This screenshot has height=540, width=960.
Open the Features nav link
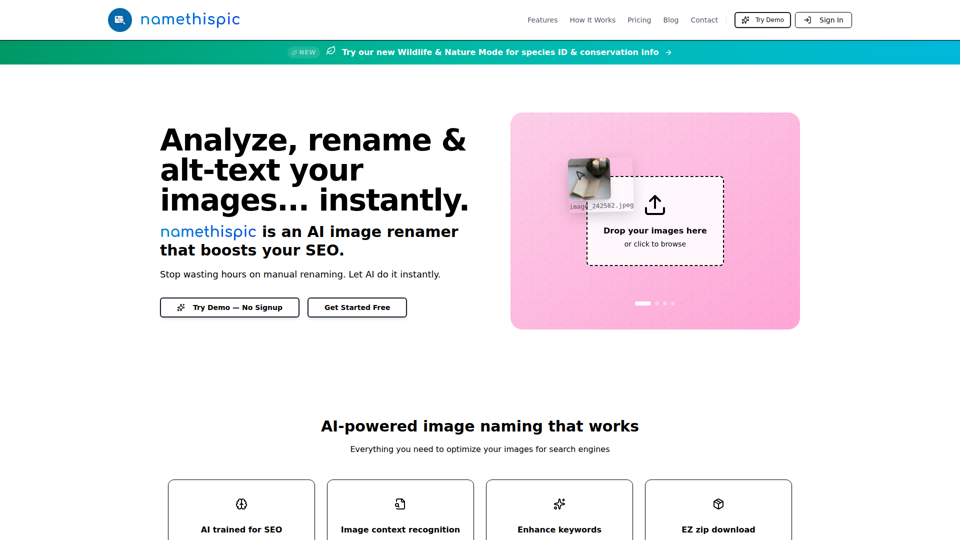pos(542,20)
